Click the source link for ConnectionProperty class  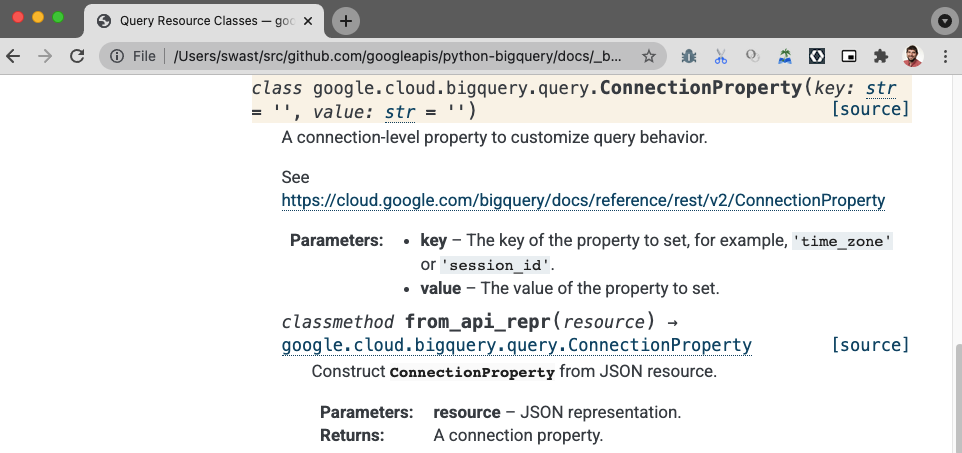[x=870, y=109]
